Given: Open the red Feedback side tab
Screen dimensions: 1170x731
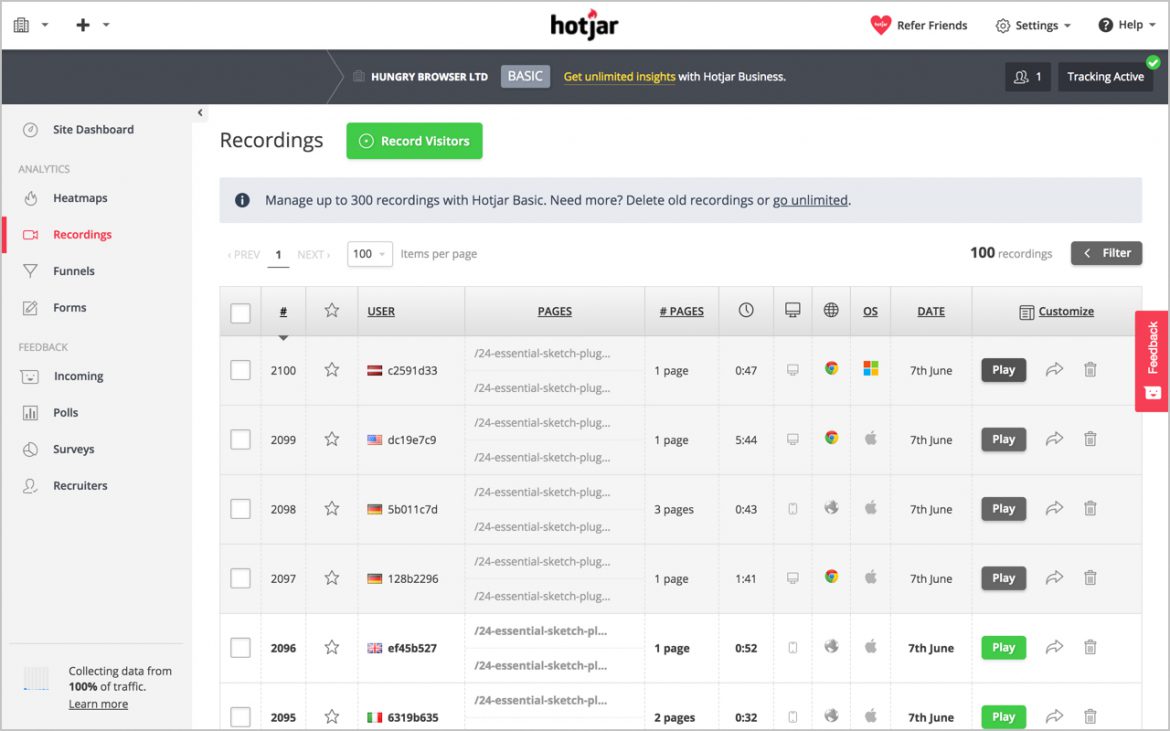Looking at the screenshot, I should (x=1152, y=361).
